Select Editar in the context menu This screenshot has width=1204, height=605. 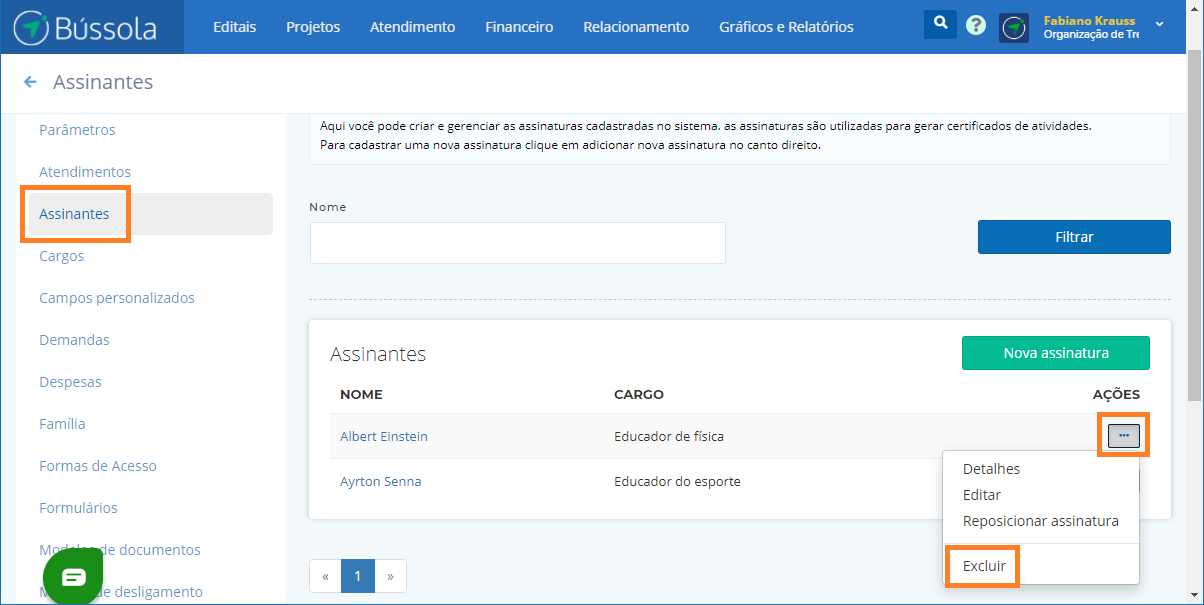(x=981, y=495)
